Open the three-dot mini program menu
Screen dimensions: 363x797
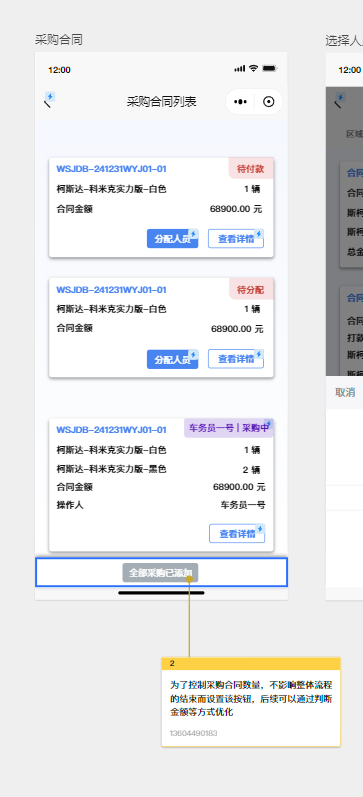(240, 102)
